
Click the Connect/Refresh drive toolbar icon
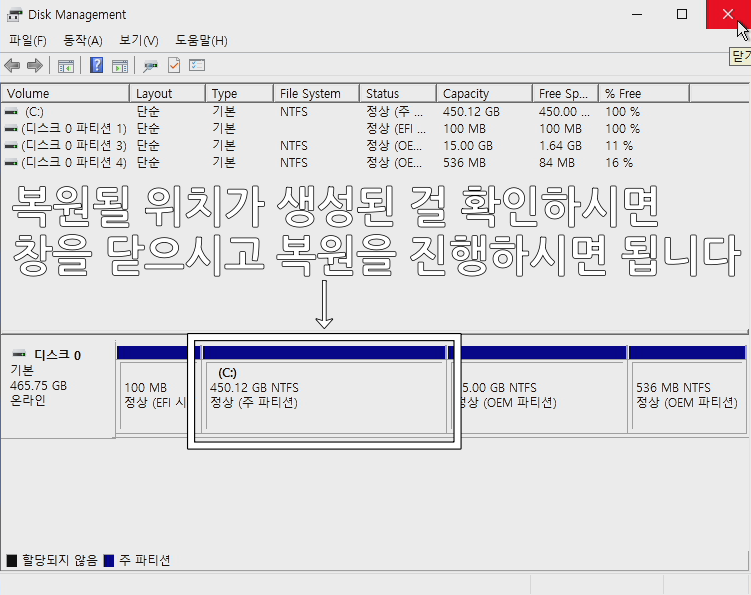tap(150, 66)
